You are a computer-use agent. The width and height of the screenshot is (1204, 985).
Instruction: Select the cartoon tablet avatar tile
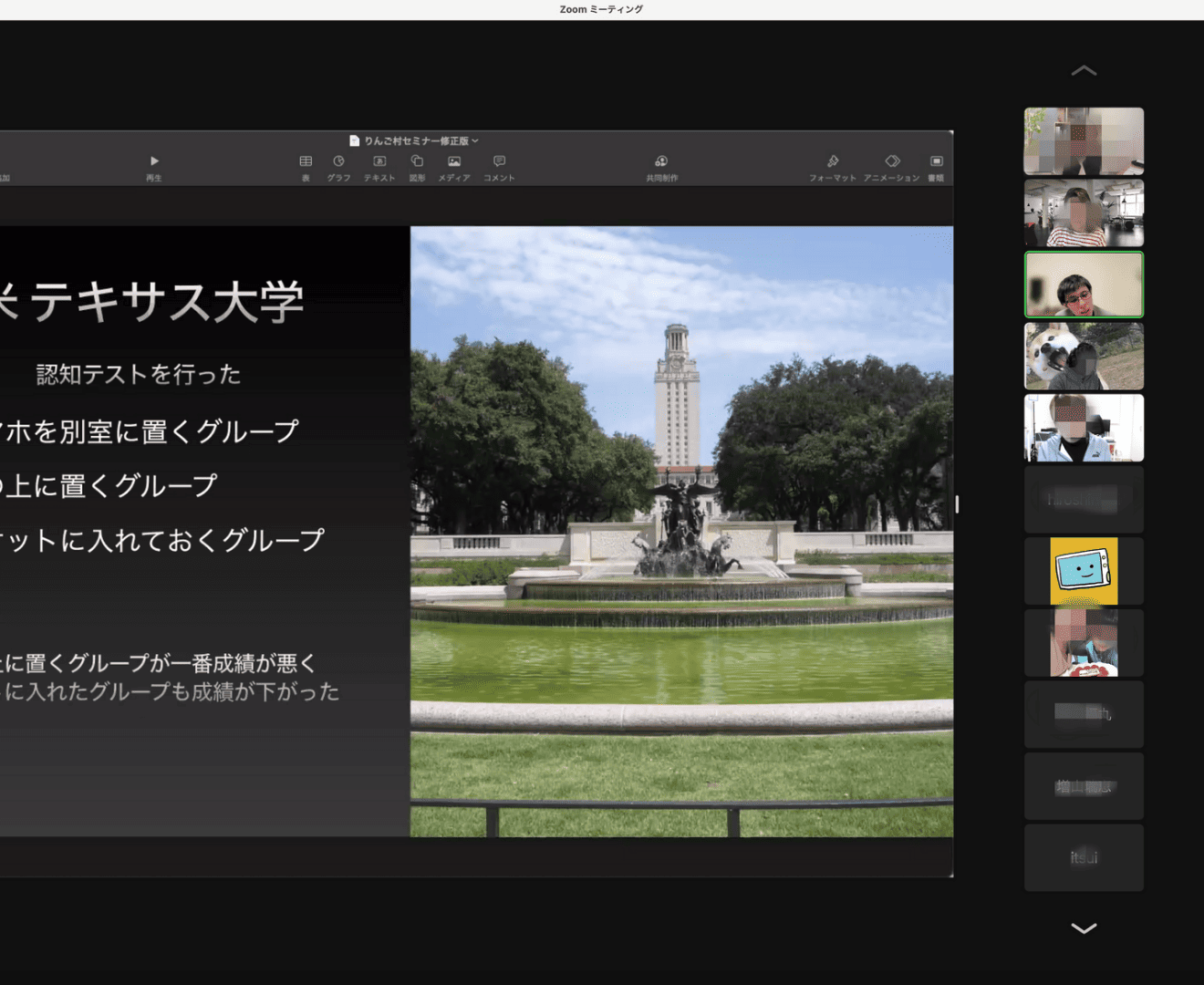(1084, 571)
